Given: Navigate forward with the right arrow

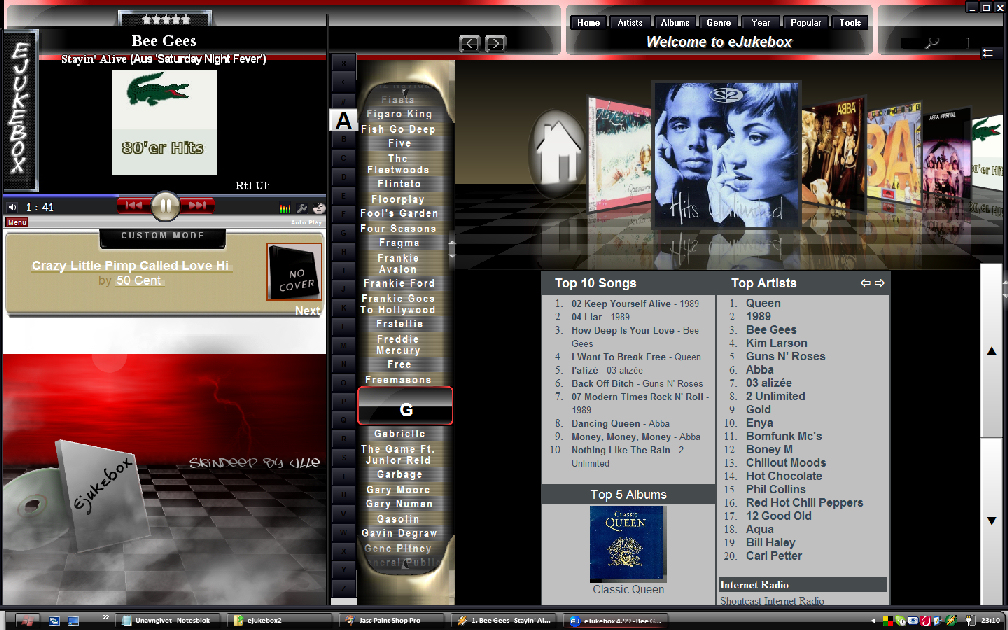Looking at the screenshot, I should 495,43.
